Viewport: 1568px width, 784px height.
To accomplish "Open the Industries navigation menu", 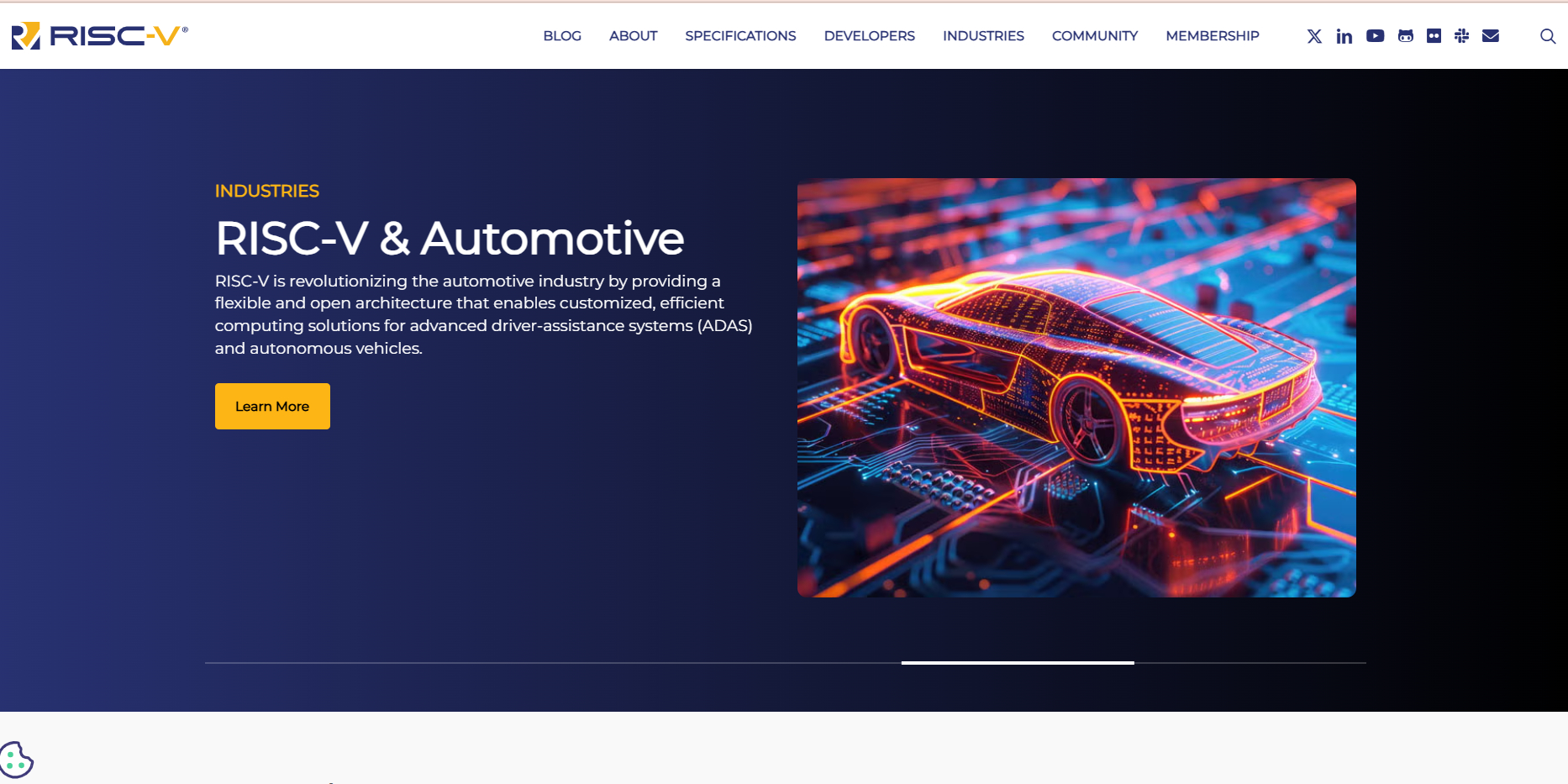I will (983, 36).
